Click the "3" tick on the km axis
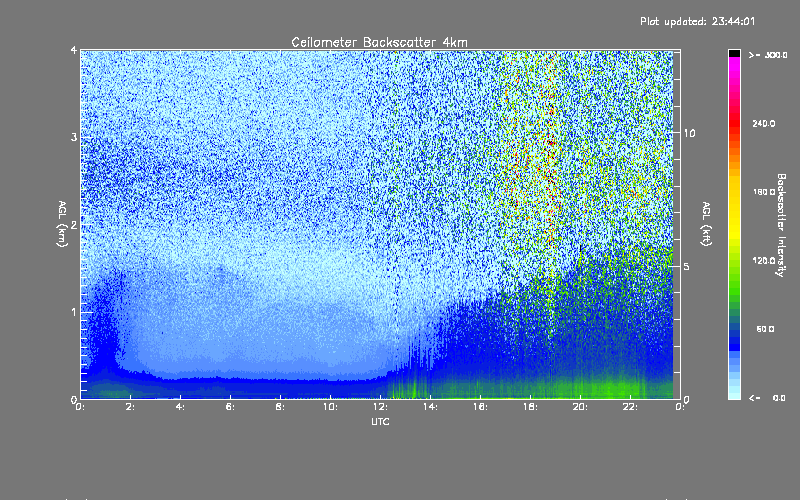The height and width of the screenshot is (500, 800). (x=74, y=137)
